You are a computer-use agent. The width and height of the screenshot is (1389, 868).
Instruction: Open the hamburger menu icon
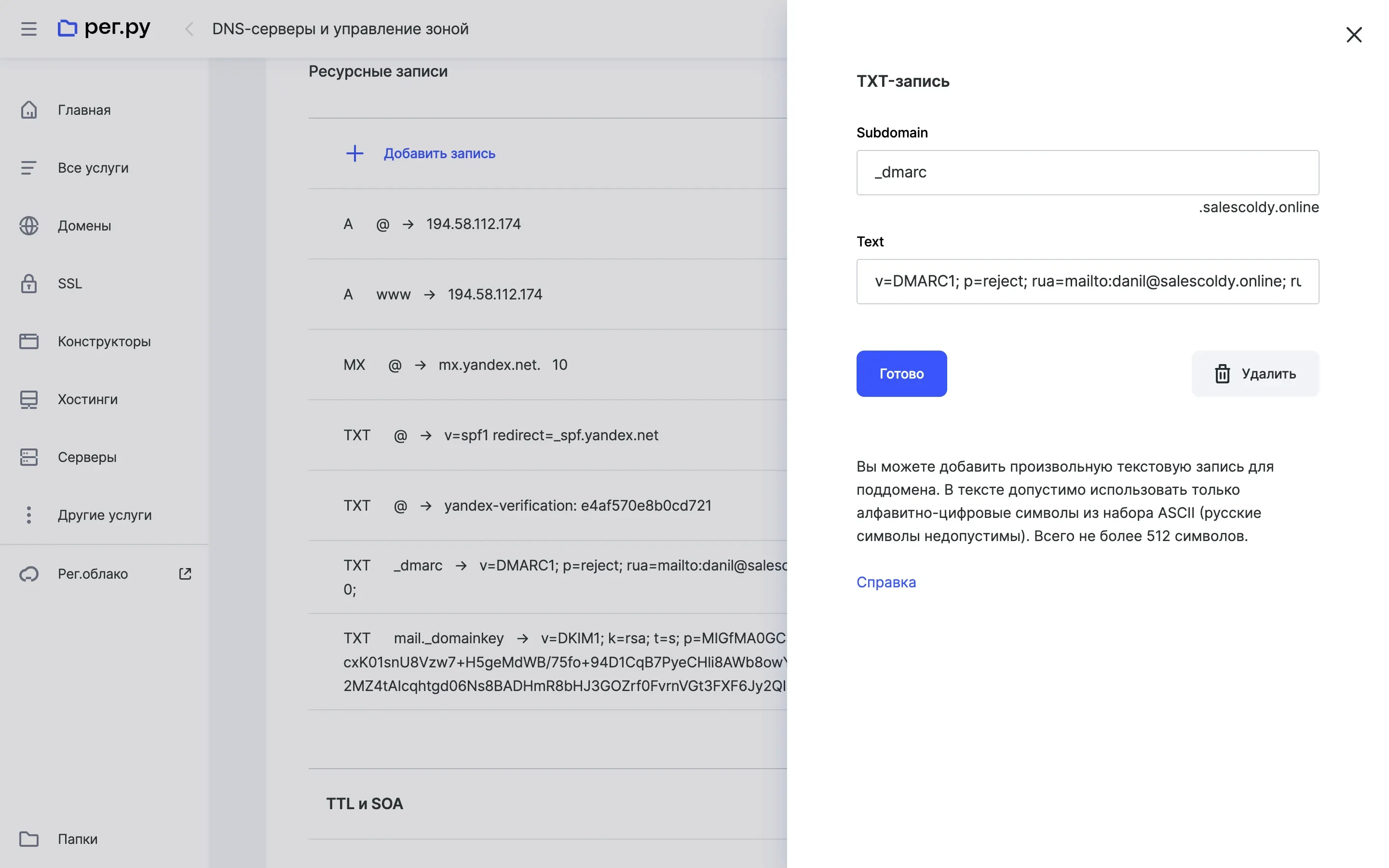click(x=29, y=29)
